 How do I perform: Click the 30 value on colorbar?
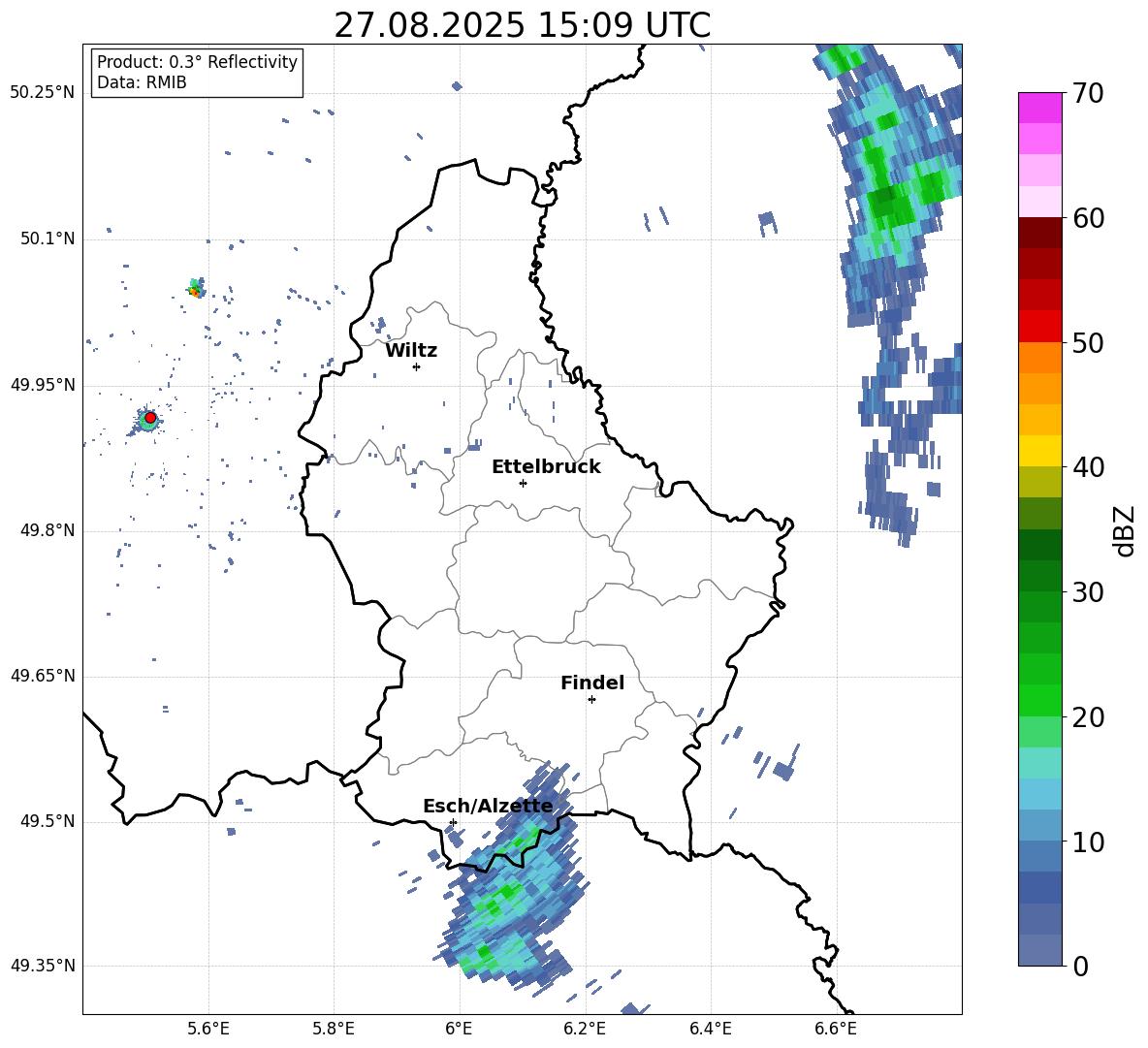click(x=1088, y=592)
